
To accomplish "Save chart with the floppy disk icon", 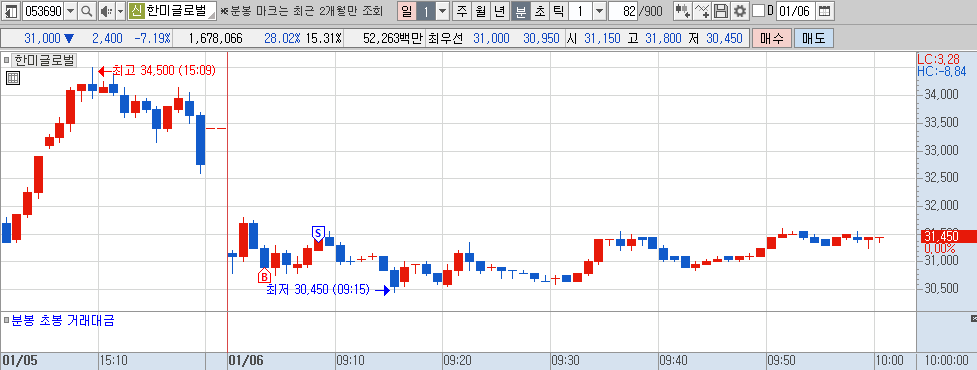I will pos(720,11).
